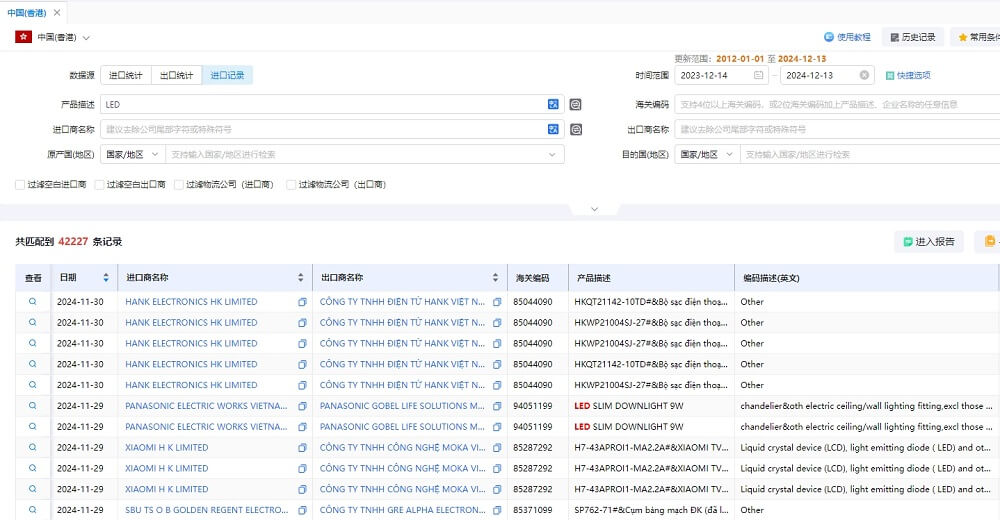Screen dimensions: 1000x520
Task: Open 原产国(地区) 国家/地区 type dropdown
Action: click(x=133, y=154)
